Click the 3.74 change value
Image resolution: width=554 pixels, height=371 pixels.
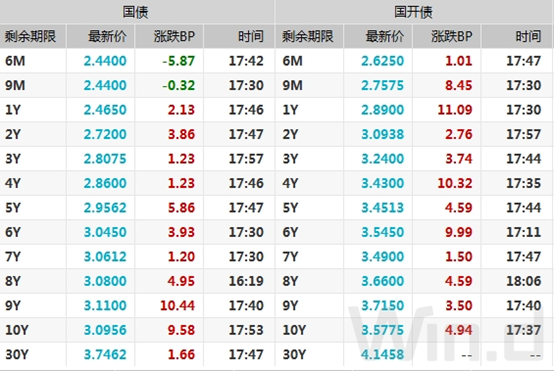click(x=459, y=159)
